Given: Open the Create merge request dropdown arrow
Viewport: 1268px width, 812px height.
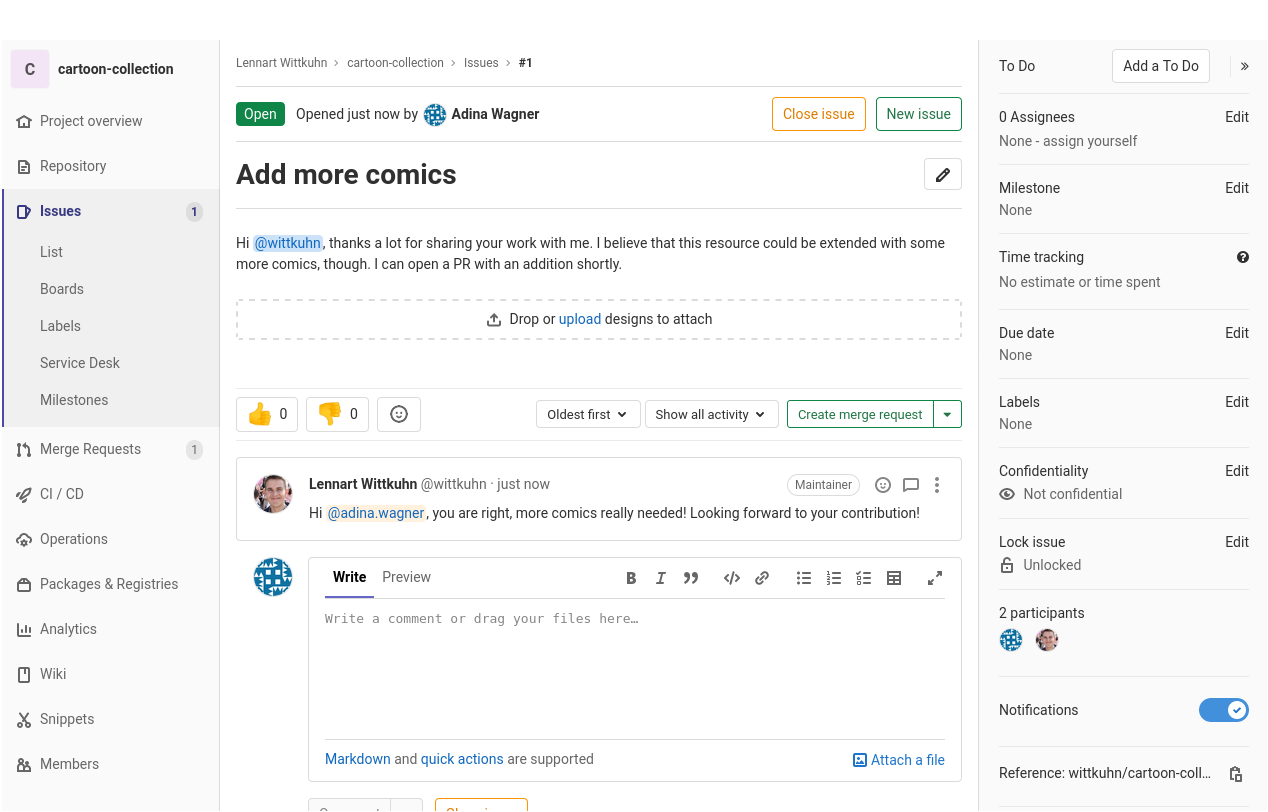Looking at the screenshot, I should pos(947,414).
